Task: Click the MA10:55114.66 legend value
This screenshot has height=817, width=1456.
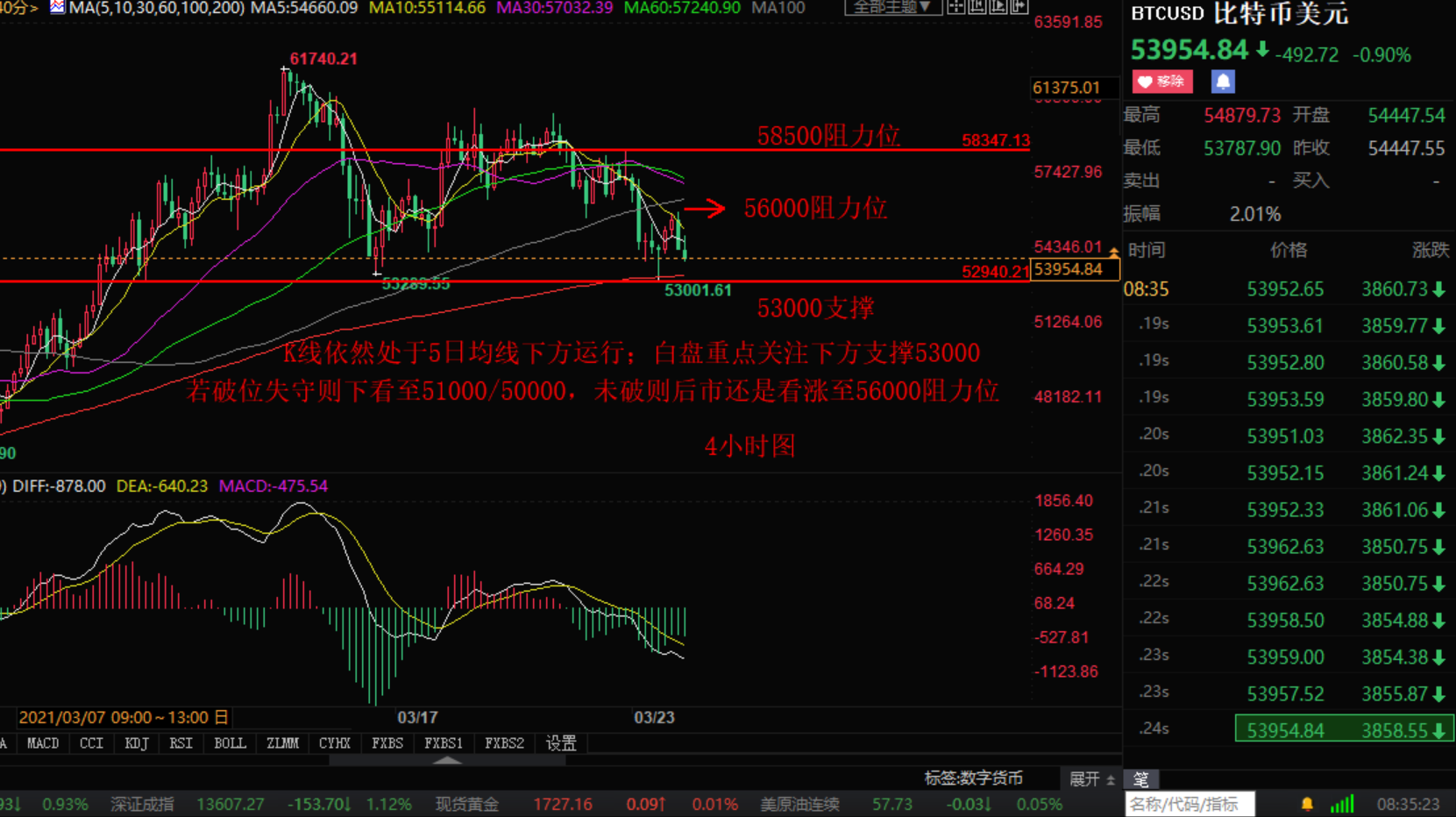Action: tap(427, 8)
